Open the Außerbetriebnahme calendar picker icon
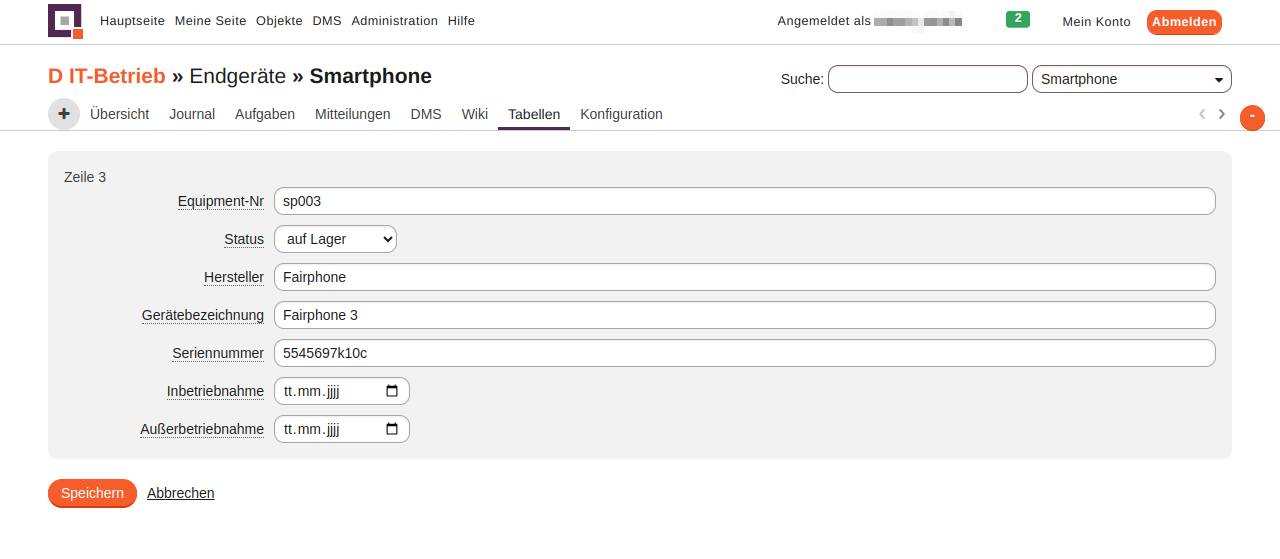Viewport: 1280px width, 559px height. (392, 429)
